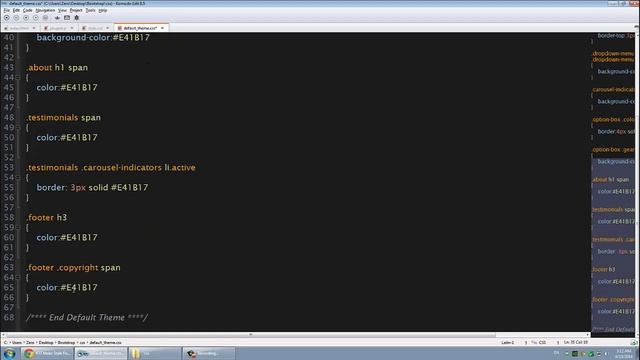This screenshot has width=640, height=360.
Task: Click the Komodo Edit taskbar button
Action: click(101, 353)
